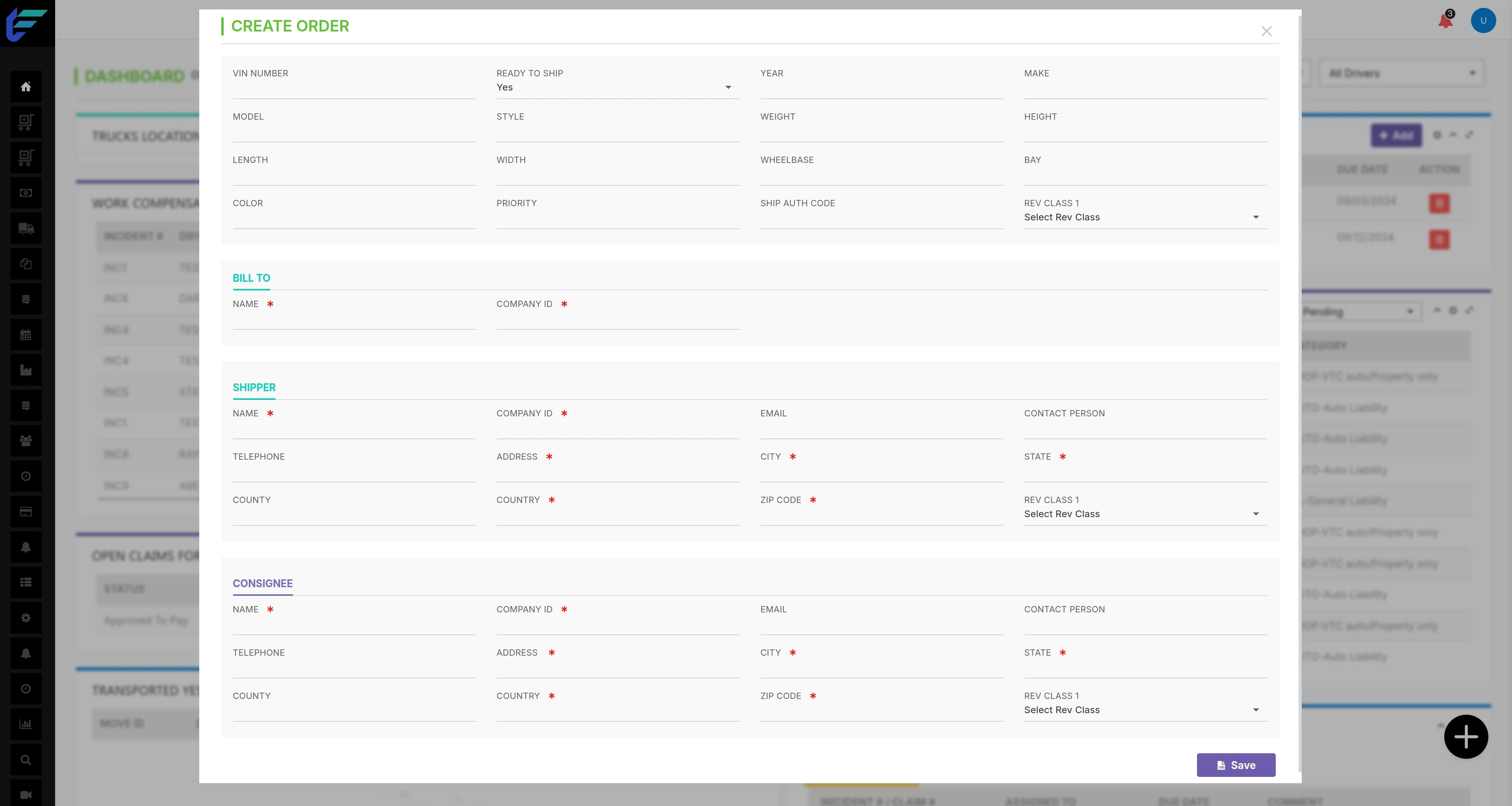Click the company logo in the top-left corner
This screenshot has width=1512, height=806.
point(26,24)
